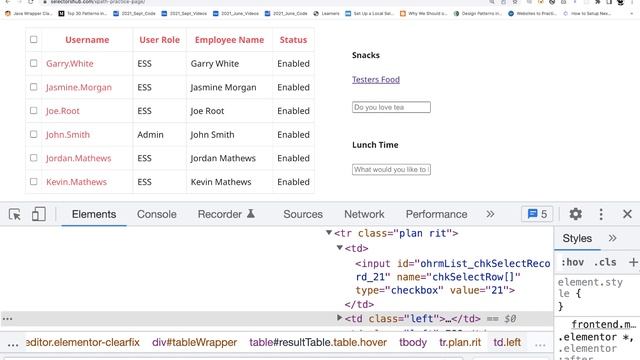The height and width of the screenshot is (360, 640).
Task: Check the Kevin.Mathews row checkbox
Action: tap(33, 181)
